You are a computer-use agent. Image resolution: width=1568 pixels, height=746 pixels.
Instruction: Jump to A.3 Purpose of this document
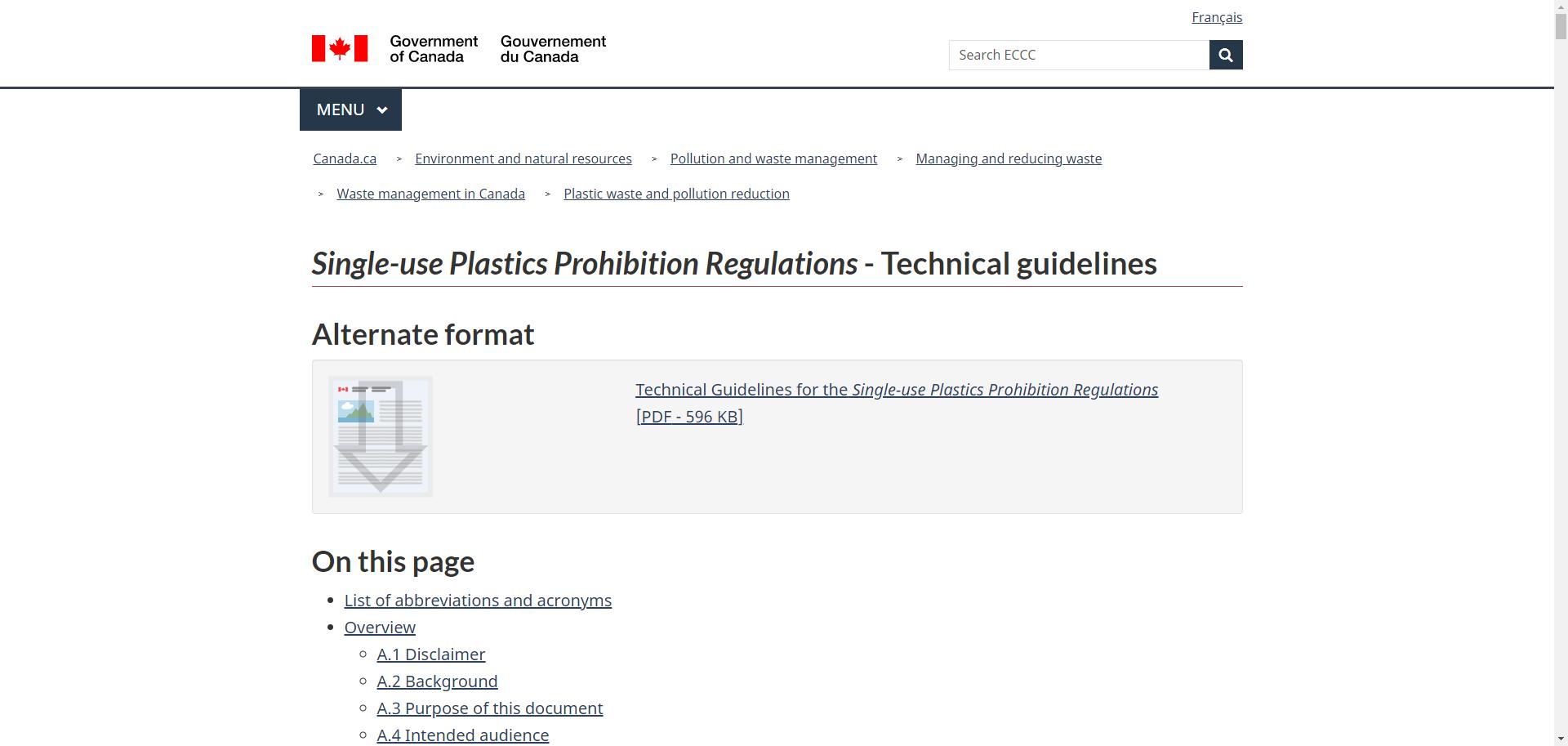tap(489, 708)
